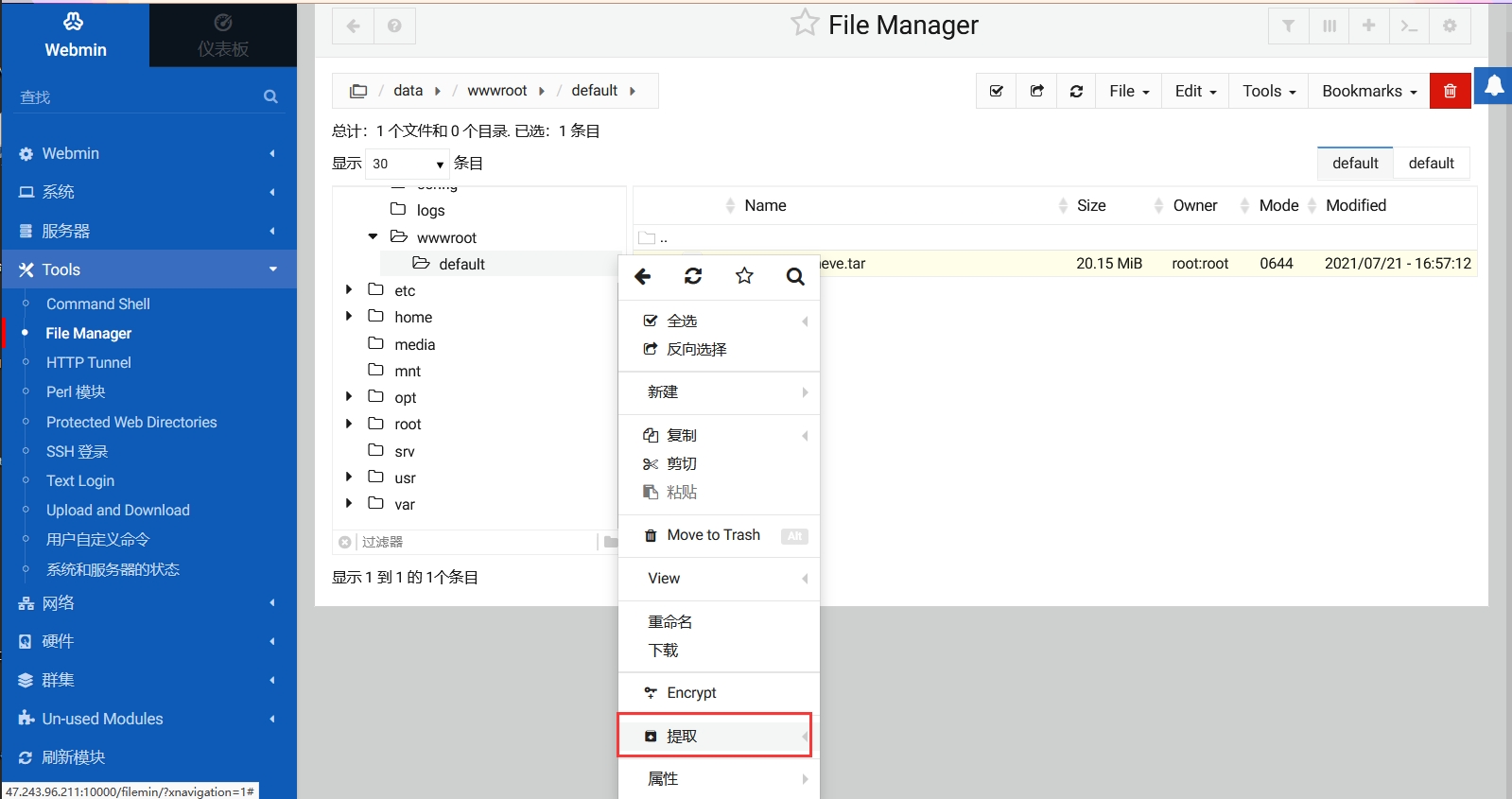Click the select-all checkbox toolbar button
This screenshot has height=799, width=1512.
[x=996, y=91]
